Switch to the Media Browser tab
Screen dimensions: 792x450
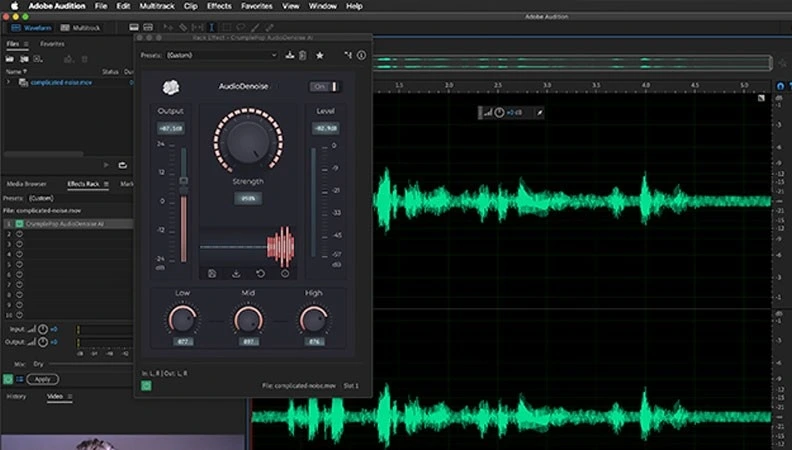(x=26, y=184)
